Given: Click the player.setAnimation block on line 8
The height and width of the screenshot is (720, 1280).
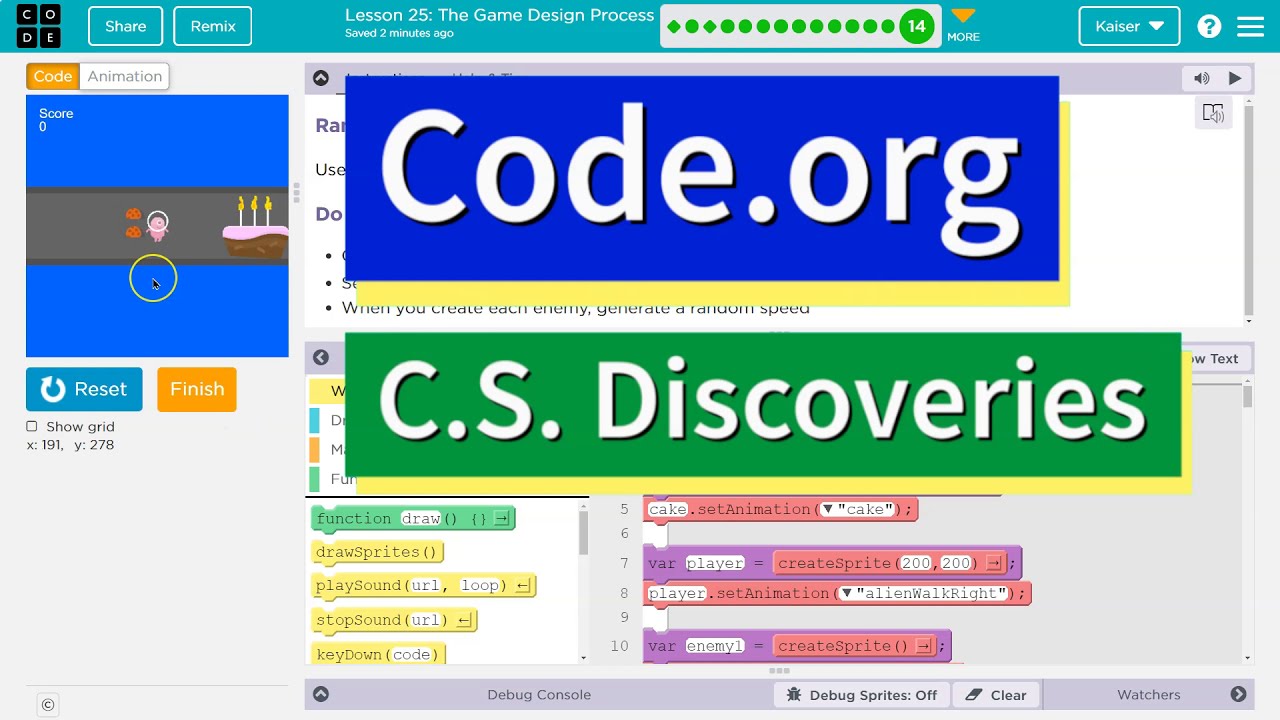Looking at the screenshot, I should click(x=837, y=594).
